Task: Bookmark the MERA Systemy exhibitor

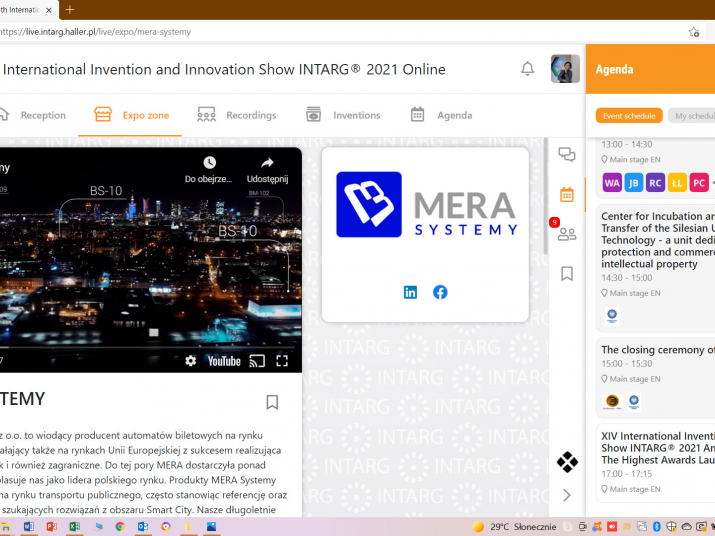Action: 272,402
